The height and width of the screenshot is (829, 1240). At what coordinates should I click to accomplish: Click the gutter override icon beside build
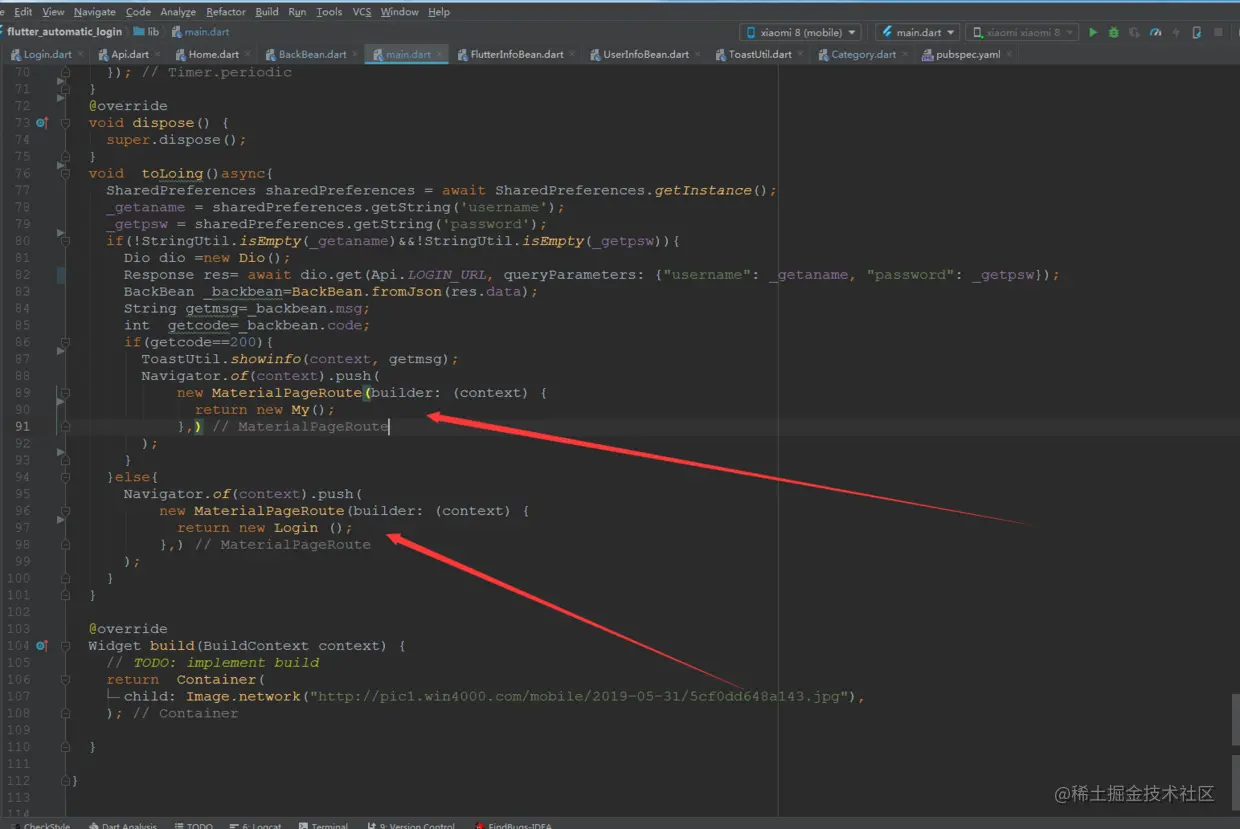pos(42,646)
